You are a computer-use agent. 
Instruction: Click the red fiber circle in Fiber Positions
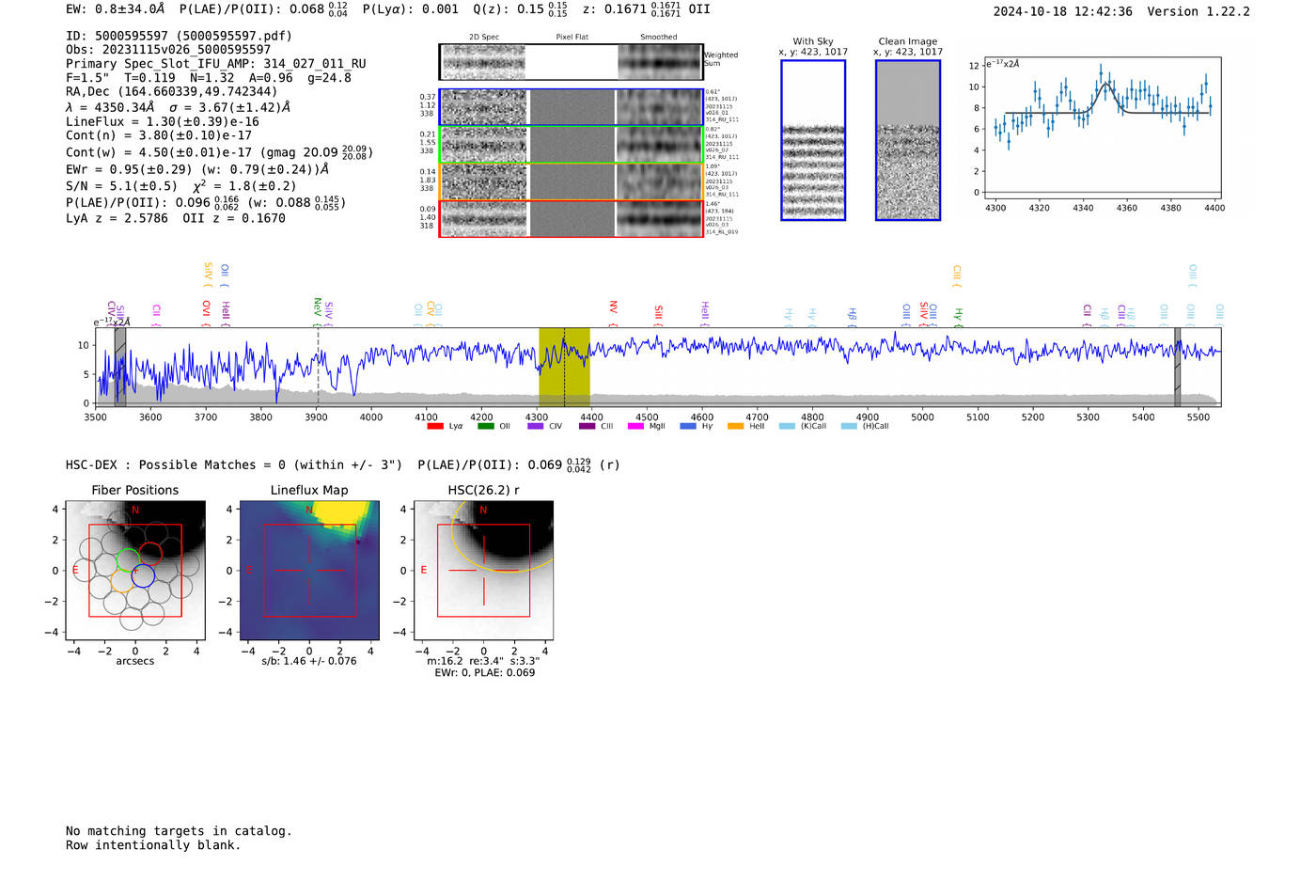150,554
